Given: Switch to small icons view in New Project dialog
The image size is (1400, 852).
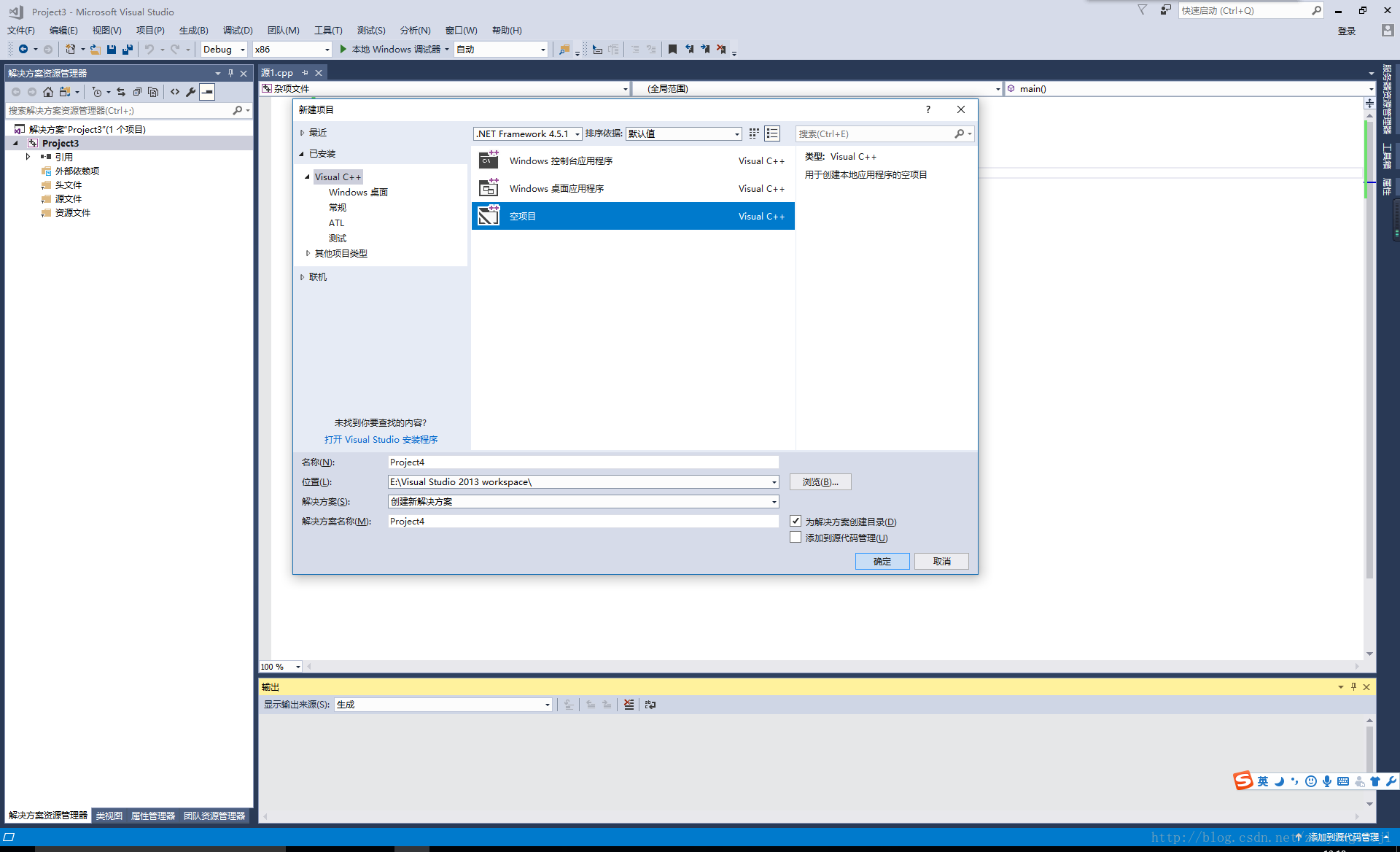Looking at the screenshot, I should point(754,133).
